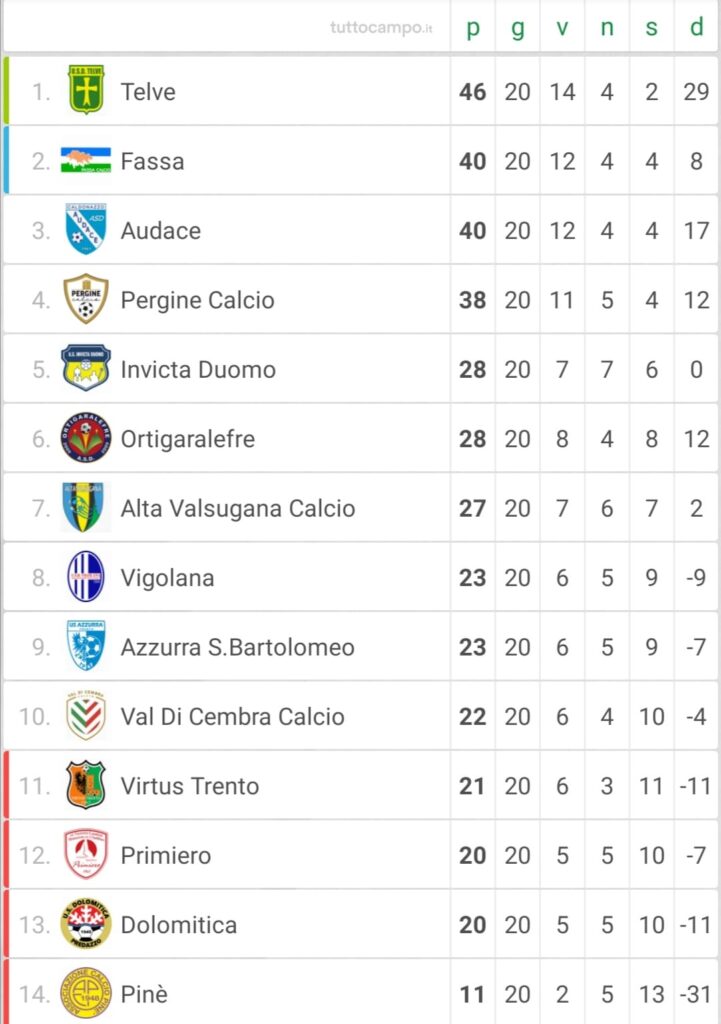Sort table by points column p

(473, 27)
